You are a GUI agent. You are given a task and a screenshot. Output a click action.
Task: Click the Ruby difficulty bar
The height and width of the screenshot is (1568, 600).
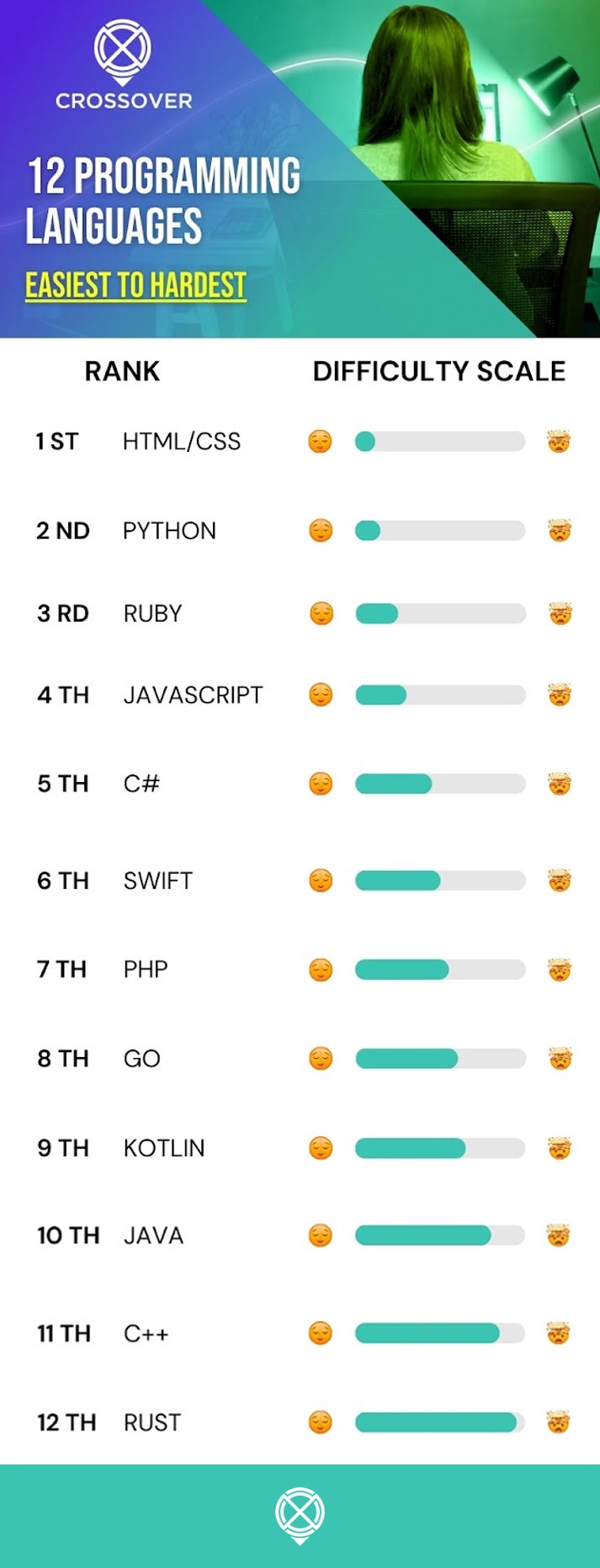pyautogui.click(x=440, y=614)
